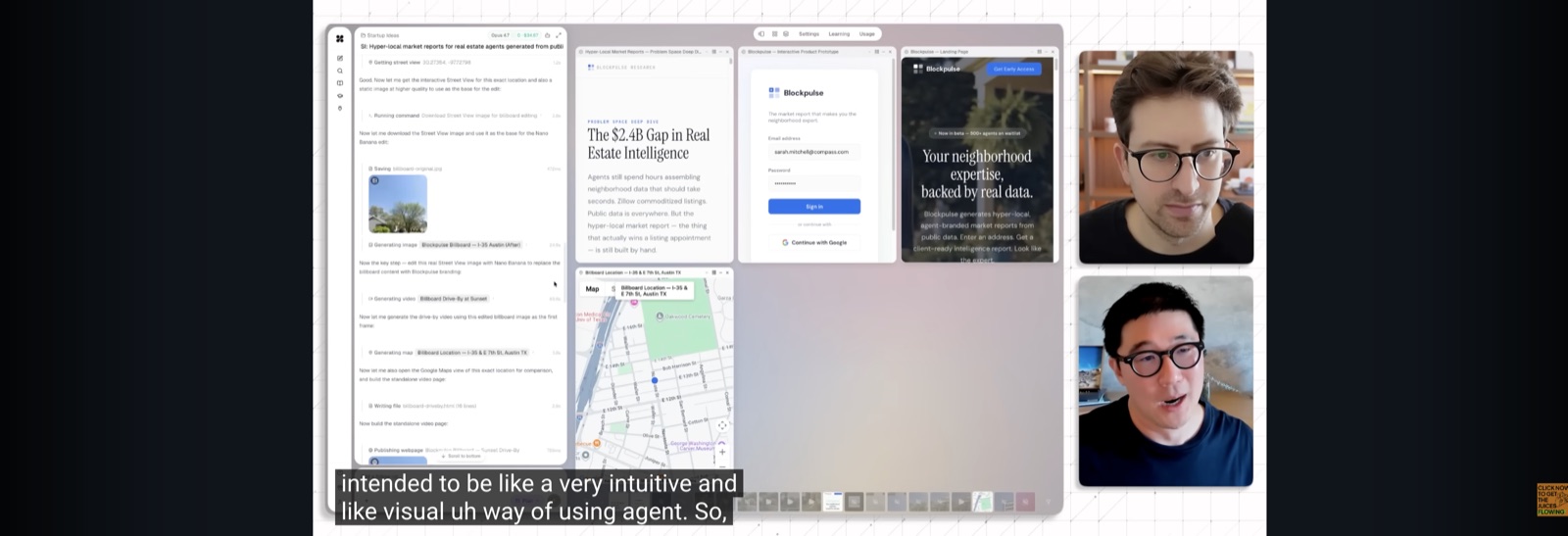Open the library book icon in sidebar

pyautogui.click(x=340, y=83)
